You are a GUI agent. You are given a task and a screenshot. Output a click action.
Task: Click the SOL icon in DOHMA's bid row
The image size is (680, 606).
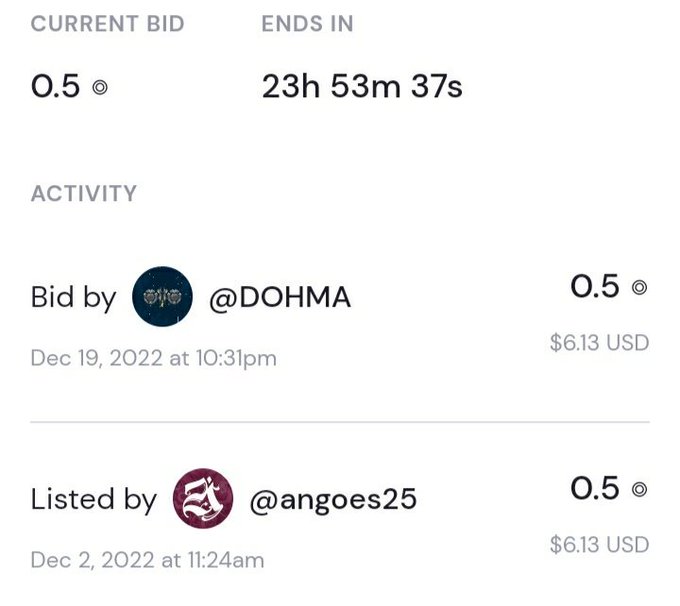tap(639, 288)
